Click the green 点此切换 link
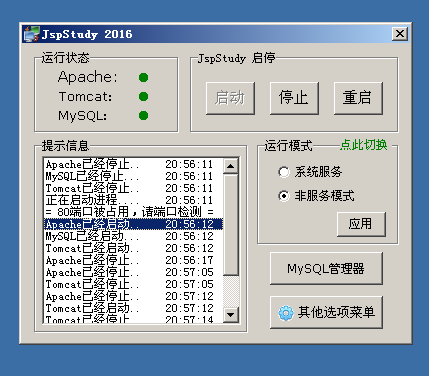The width and height of the screenshot is (429, 376). point(364,145)
